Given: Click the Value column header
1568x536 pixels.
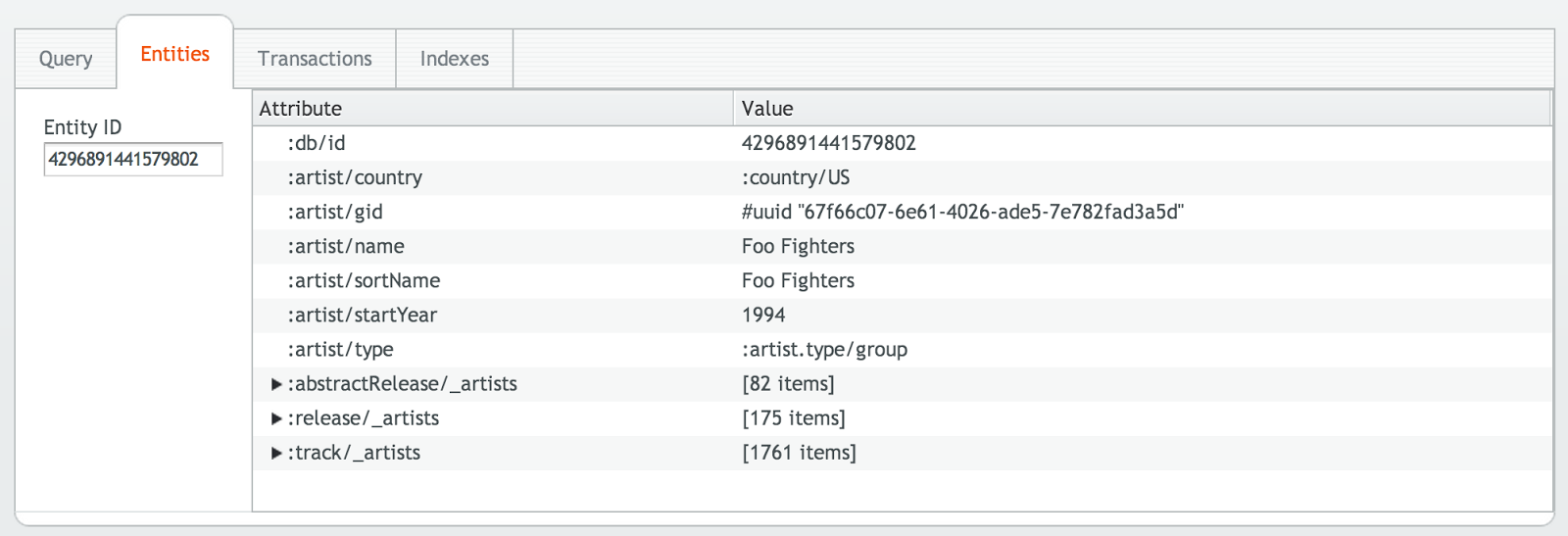Looking at the screenshot, I should [x=1143, y=109].
